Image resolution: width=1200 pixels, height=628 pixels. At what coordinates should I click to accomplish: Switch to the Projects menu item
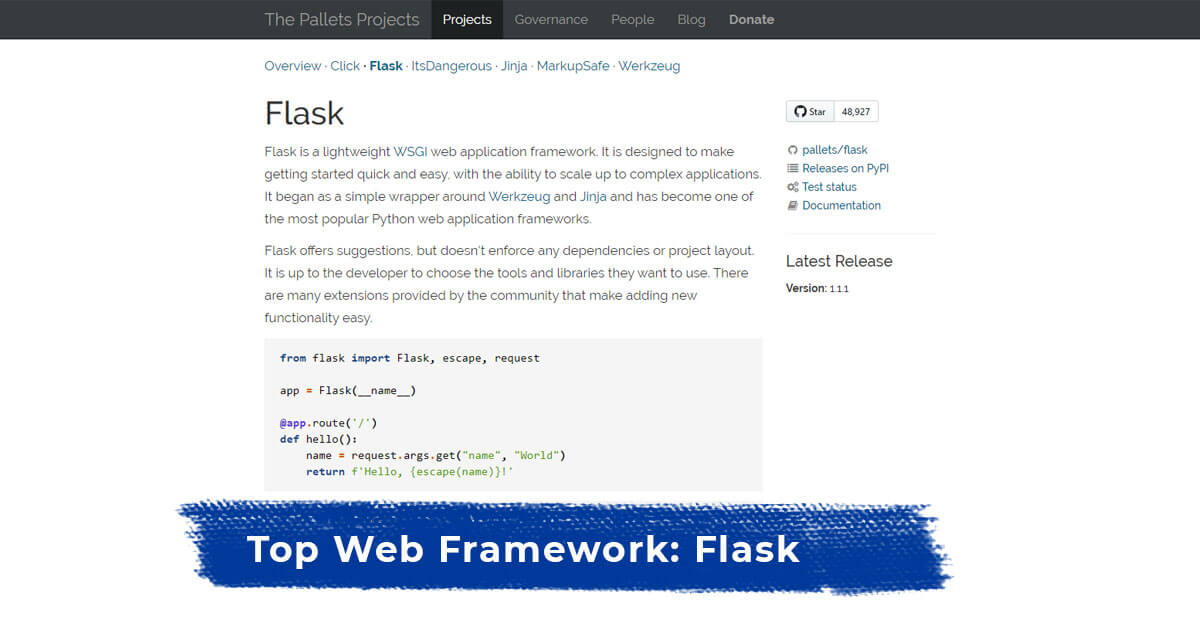click(x=466, y=19)
